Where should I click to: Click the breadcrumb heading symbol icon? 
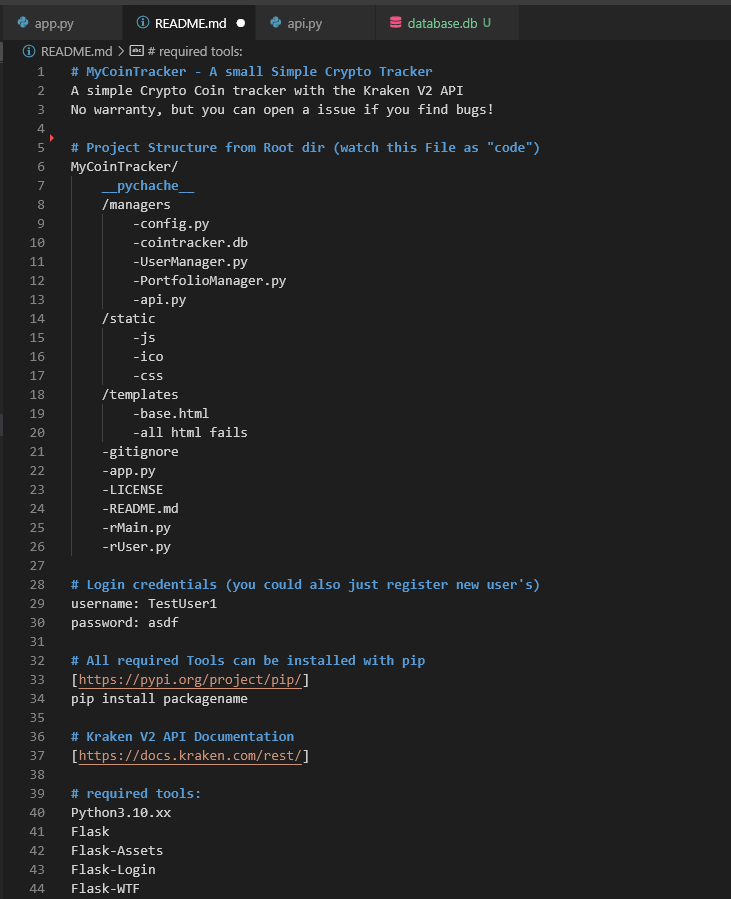(136, 51)
